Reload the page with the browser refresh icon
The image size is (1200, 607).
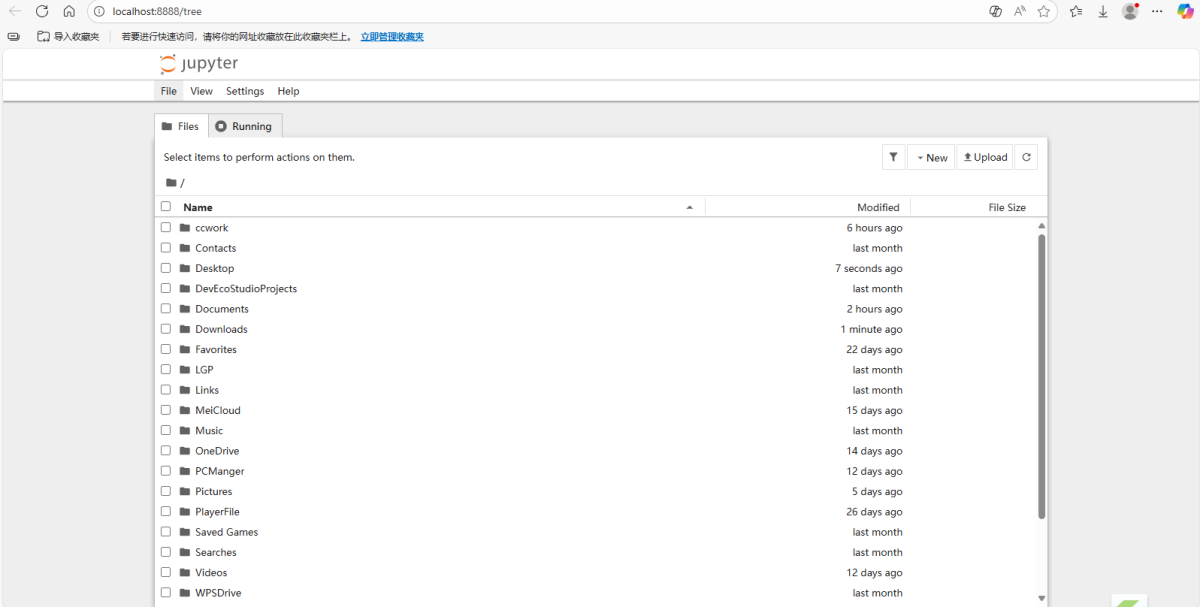pos(42,11)
